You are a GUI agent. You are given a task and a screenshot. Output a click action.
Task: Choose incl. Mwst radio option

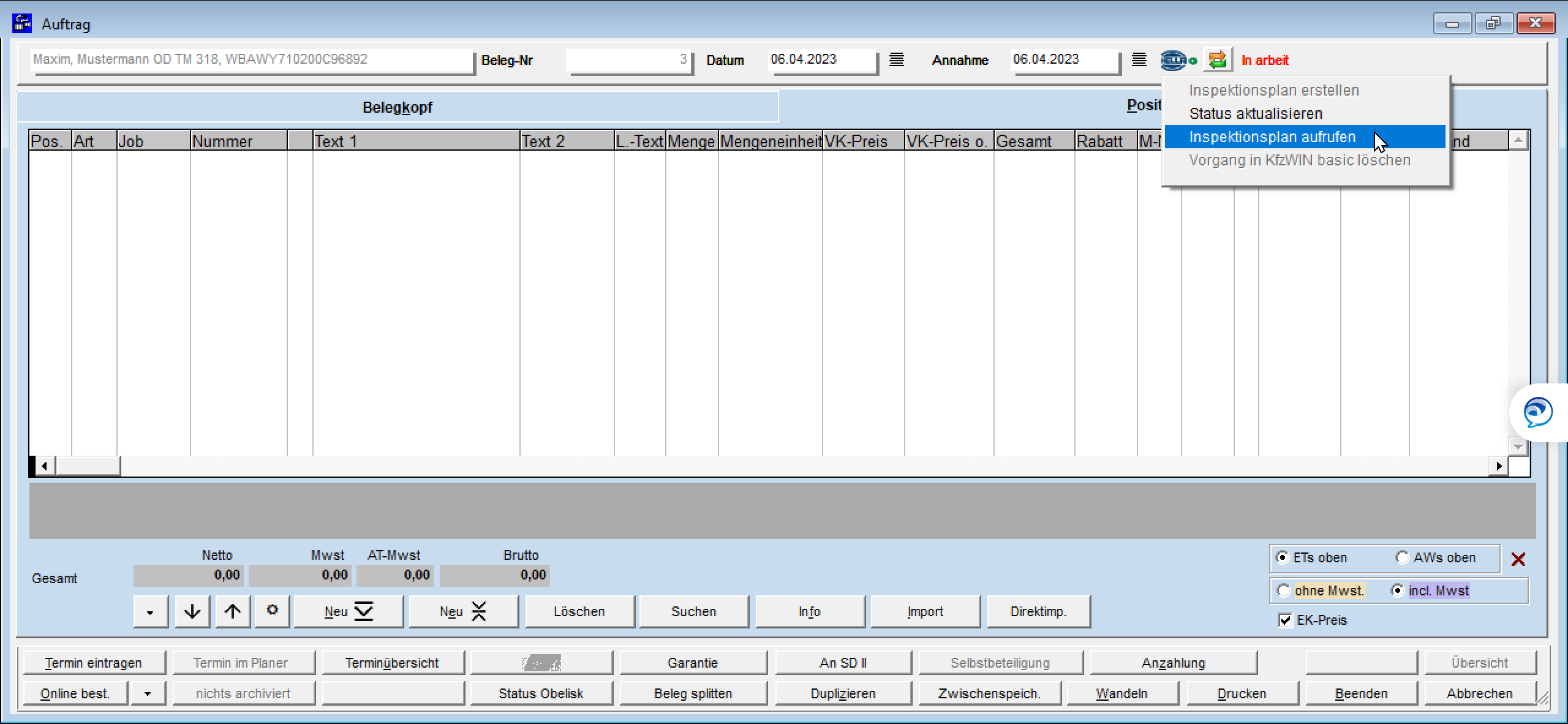click(1398, 590)
